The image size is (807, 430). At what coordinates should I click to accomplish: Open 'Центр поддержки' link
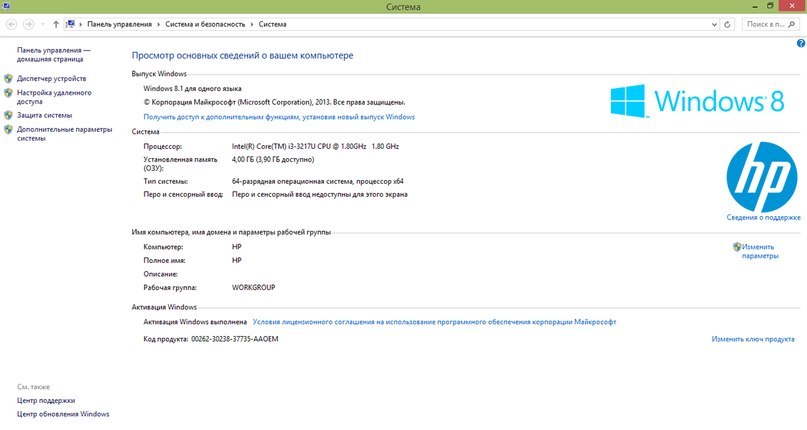coord(46,400)
